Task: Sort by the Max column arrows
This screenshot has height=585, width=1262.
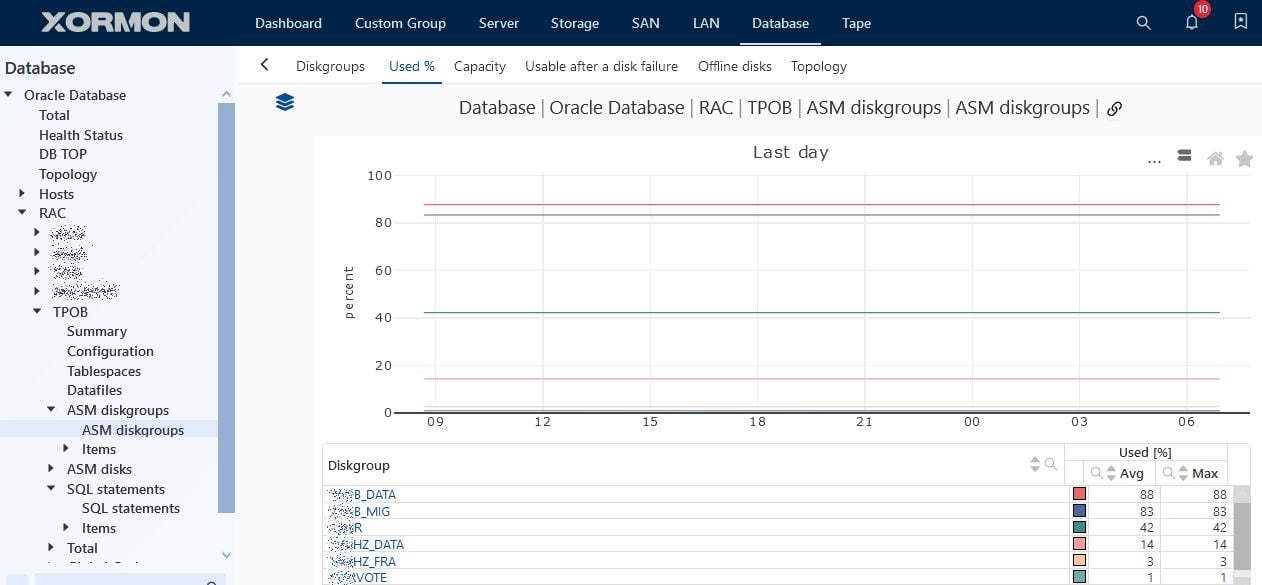Action: tap(1183, 473)
